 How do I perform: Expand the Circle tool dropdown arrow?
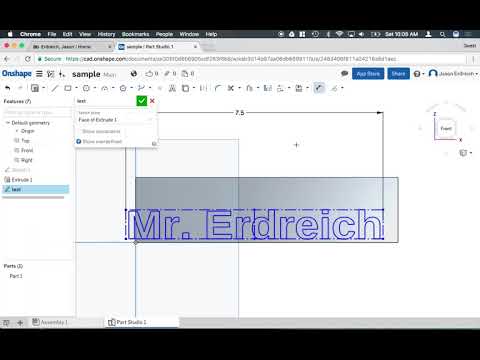(x=95, y=88)
